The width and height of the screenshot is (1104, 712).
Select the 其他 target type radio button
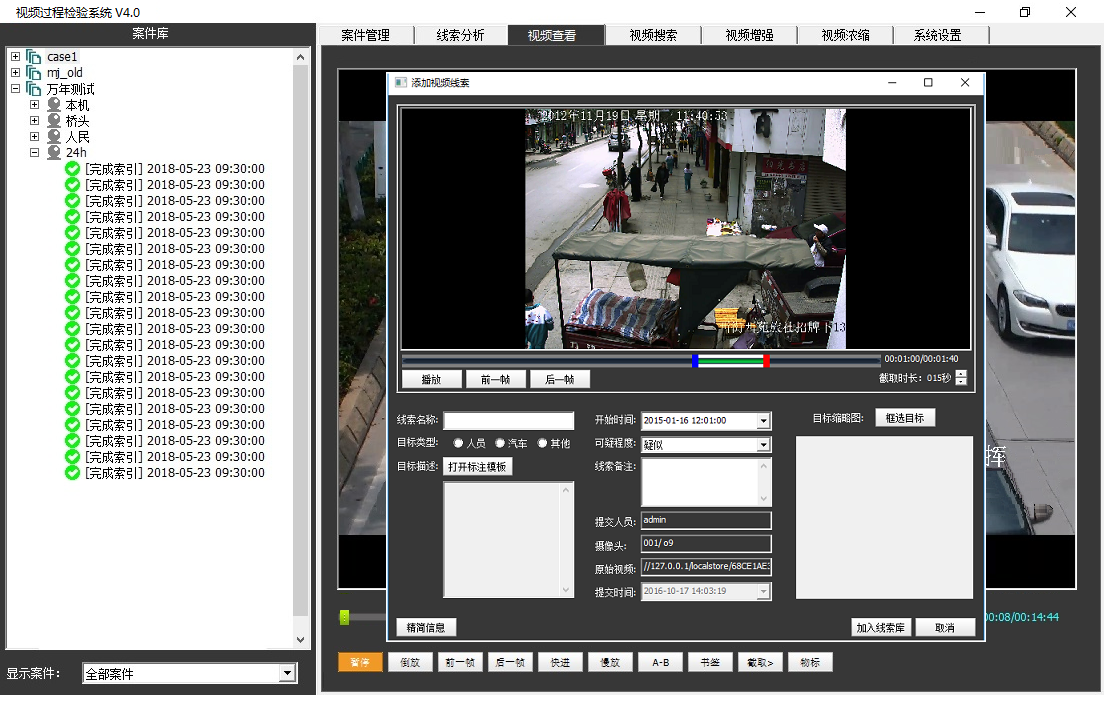click(543, 443)
